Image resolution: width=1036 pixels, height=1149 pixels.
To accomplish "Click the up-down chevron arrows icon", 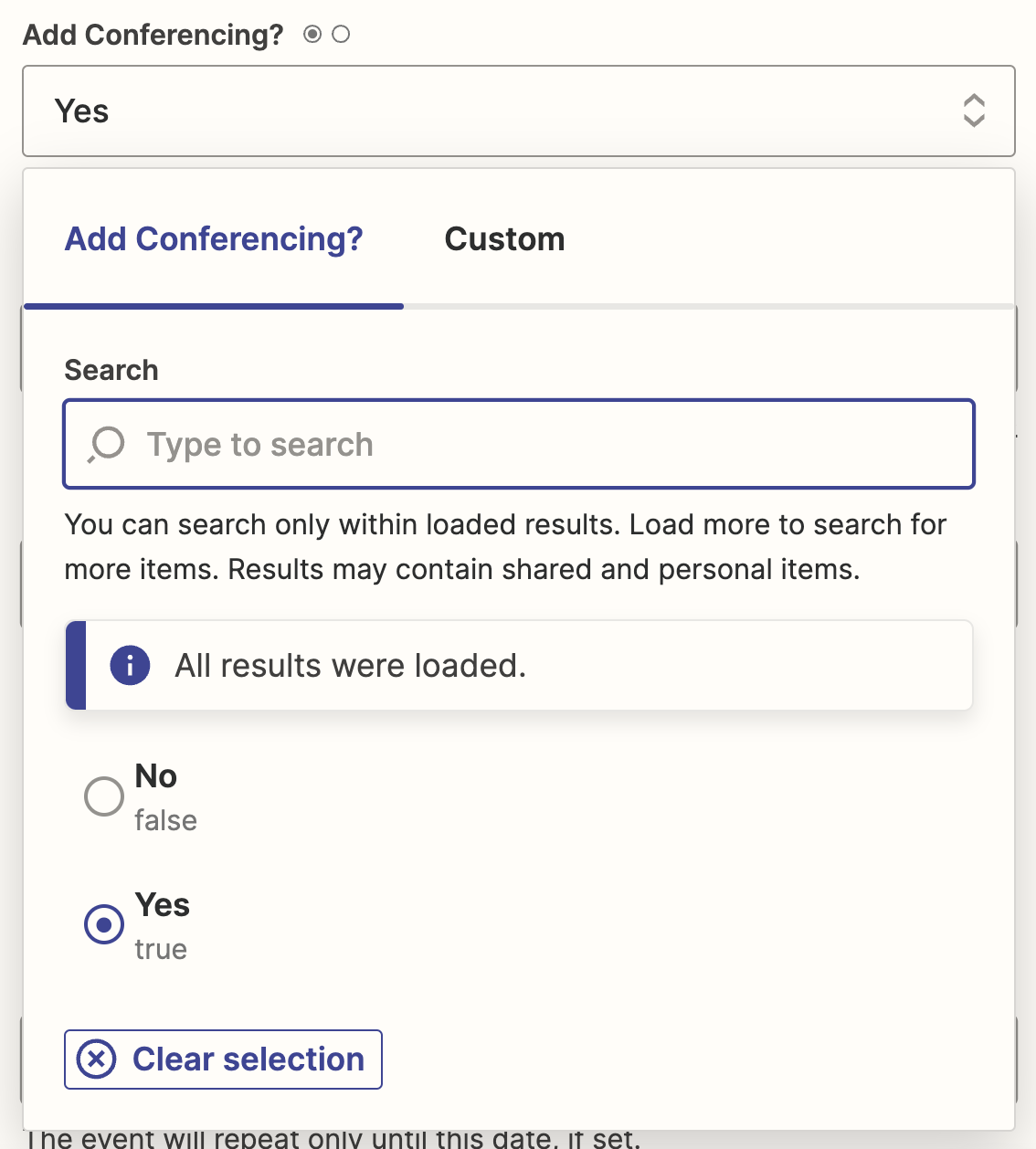I will [974, 111].
